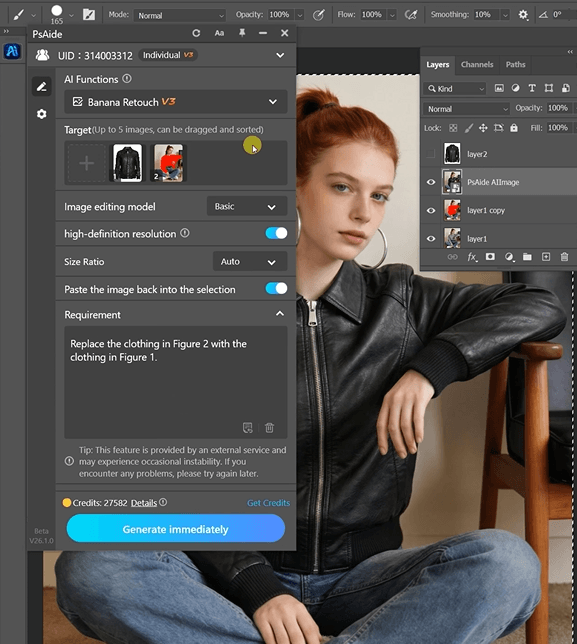Open the Image editing model Basic dropdown
Image resolution: width=577 pixels, height=644 pixels.
247,207
